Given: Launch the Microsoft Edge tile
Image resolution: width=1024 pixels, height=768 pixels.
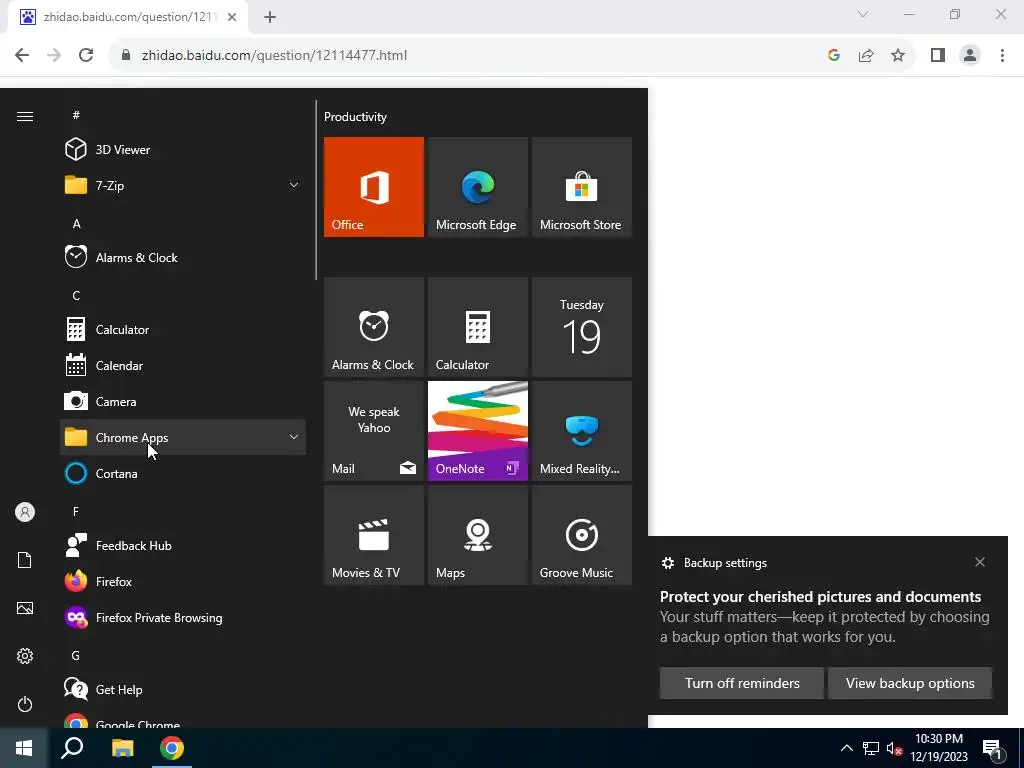Looking at the screenshot, I should (x=477, y=187).
